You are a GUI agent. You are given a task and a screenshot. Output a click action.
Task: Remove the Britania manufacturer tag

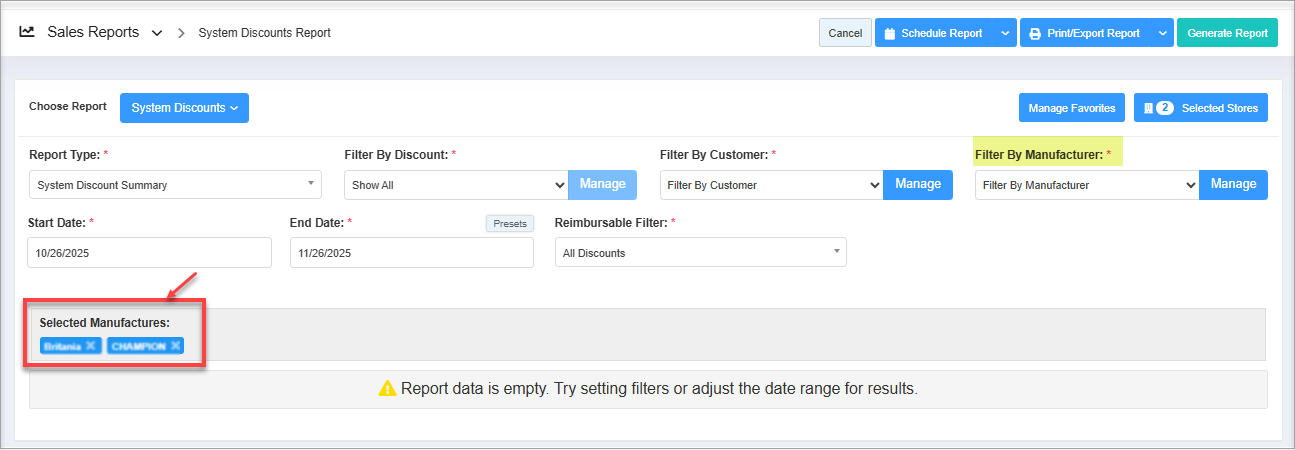coord(90,346)
